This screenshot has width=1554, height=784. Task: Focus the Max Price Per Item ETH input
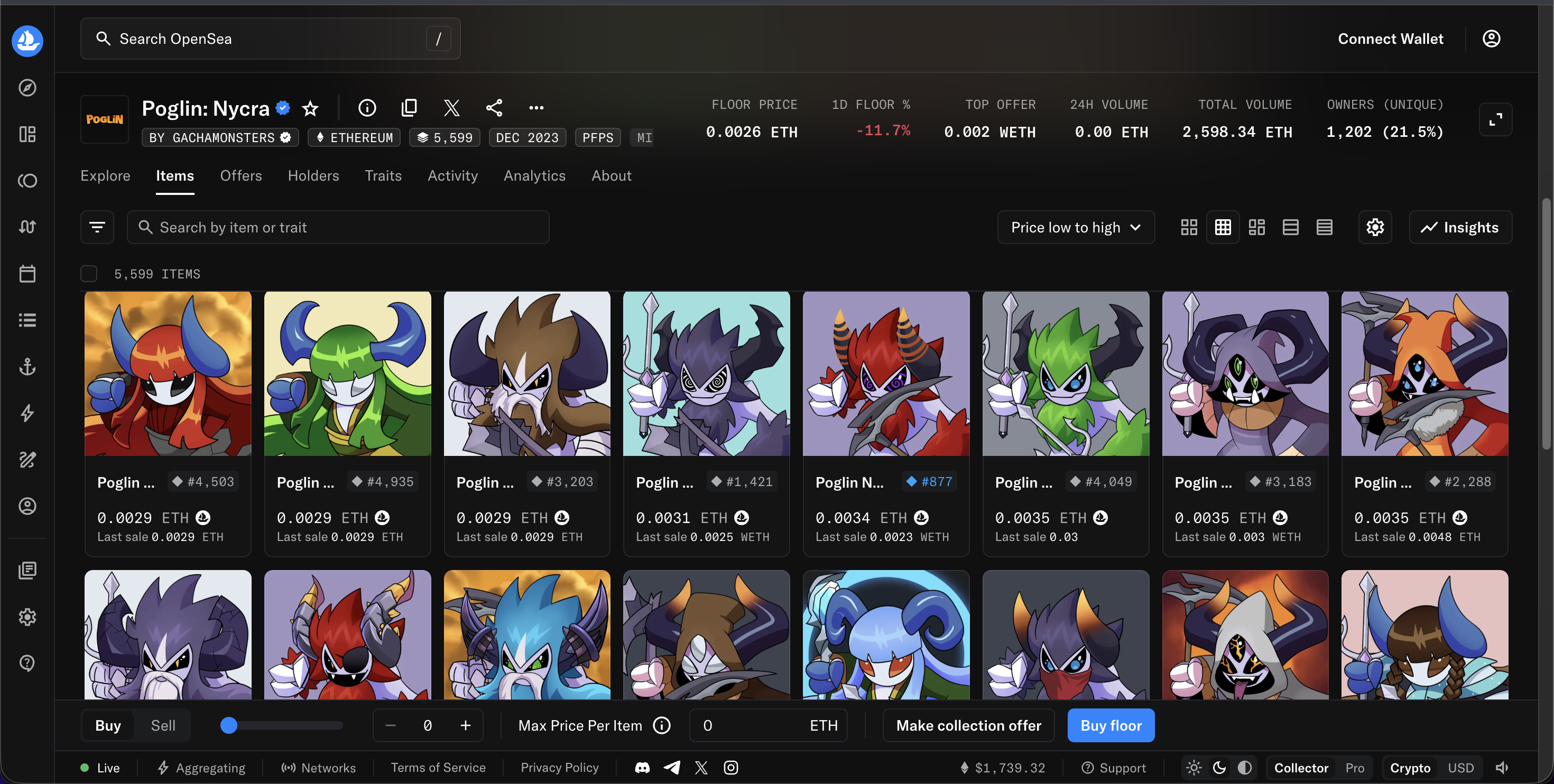pos(768,725)
